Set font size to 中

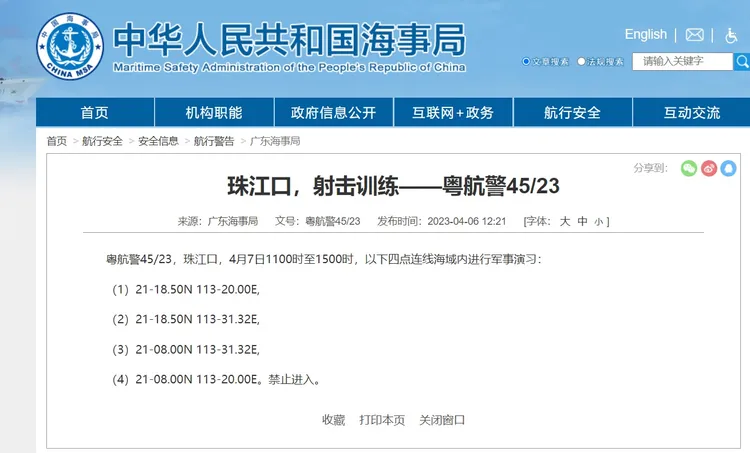click(582, 221)
